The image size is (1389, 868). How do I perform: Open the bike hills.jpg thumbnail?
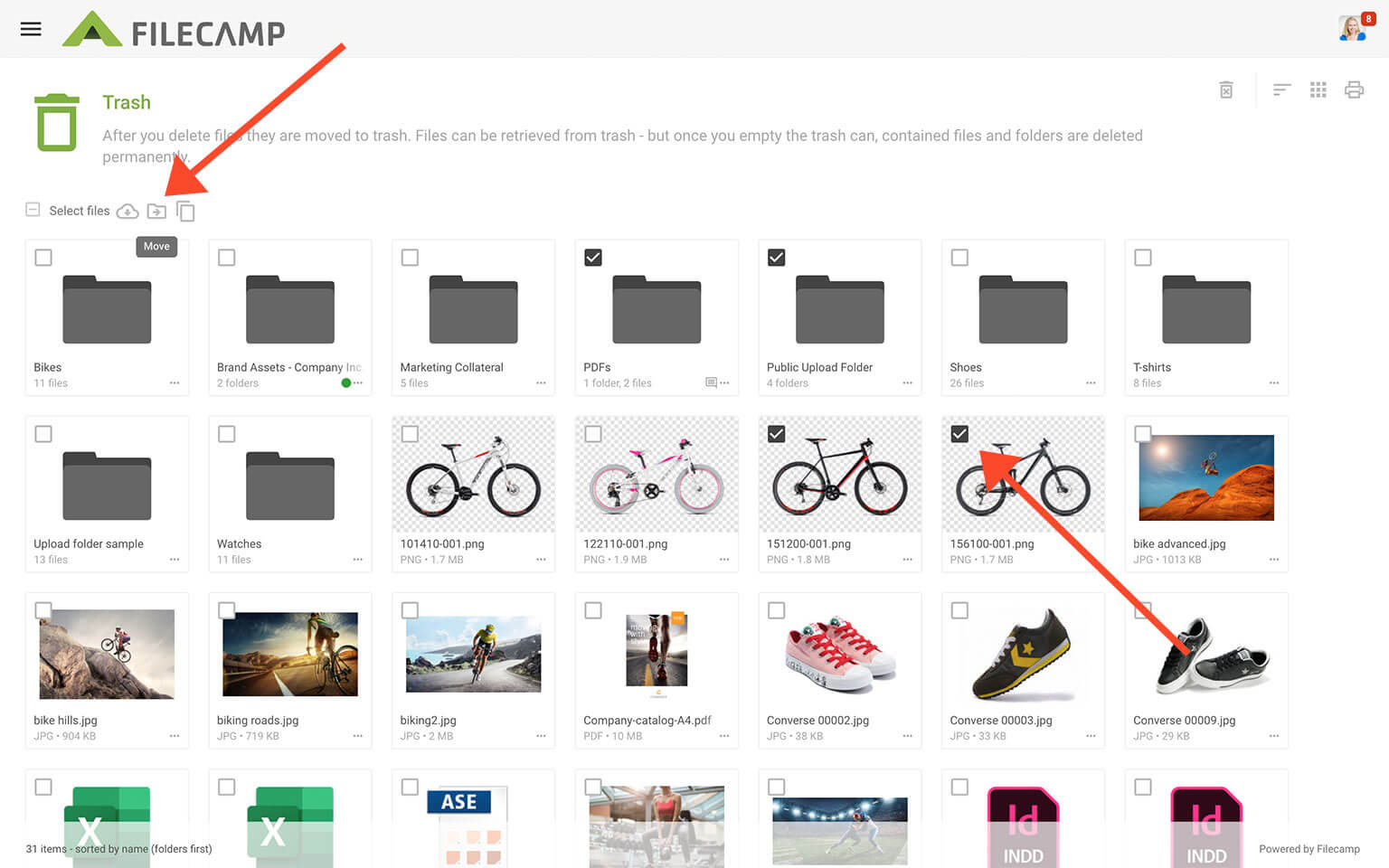tap(107, 654)
